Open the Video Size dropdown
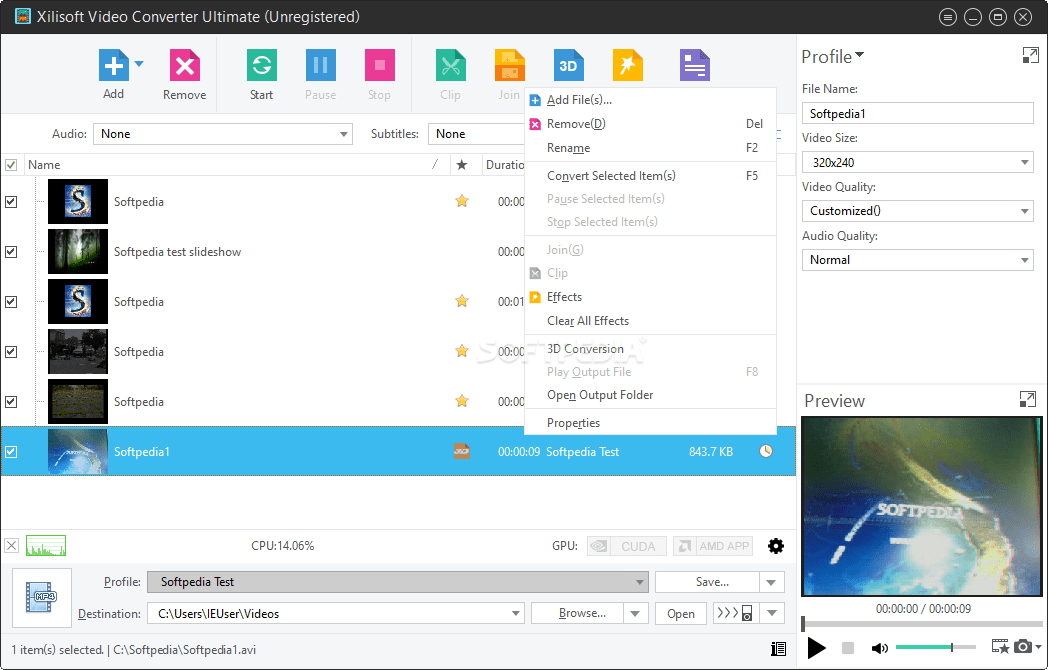1048x670 pixels. 1024,161
